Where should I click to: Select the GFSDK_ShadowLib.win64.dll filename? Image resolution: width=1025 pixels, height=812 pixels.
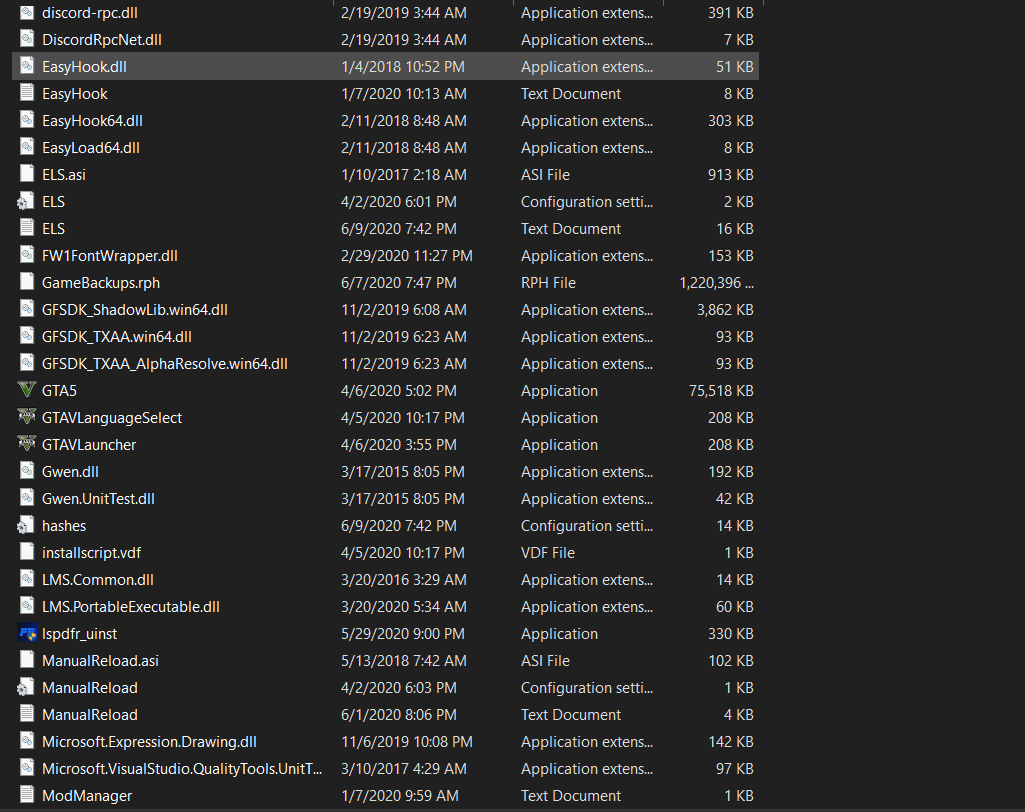coord(135,310)
